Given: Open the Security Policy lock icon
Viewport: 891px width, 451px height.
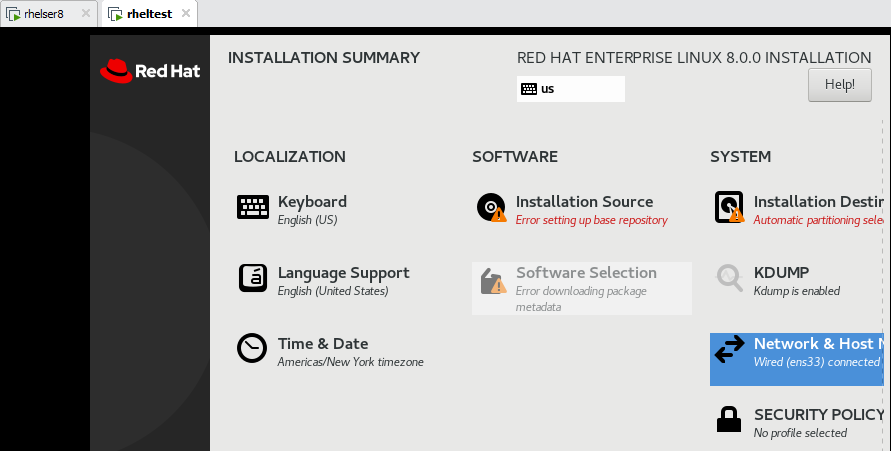Looking at the screenshot, I should point(728,420).
